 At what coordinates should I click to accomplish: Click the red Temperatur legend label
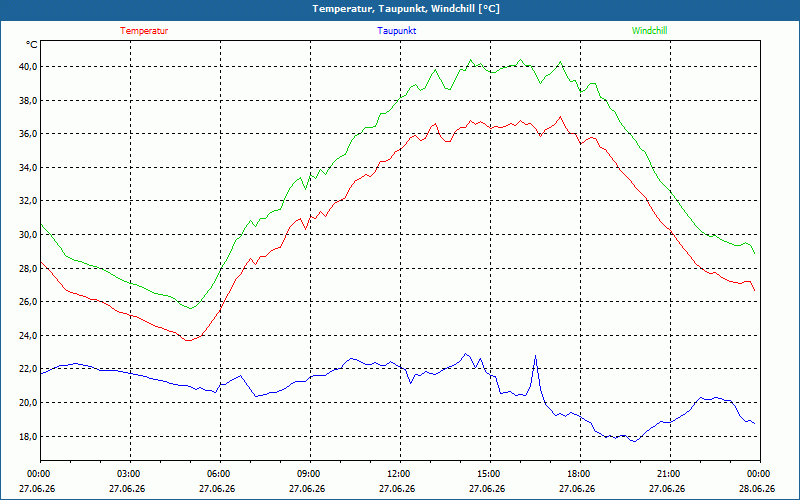[144, 31]
